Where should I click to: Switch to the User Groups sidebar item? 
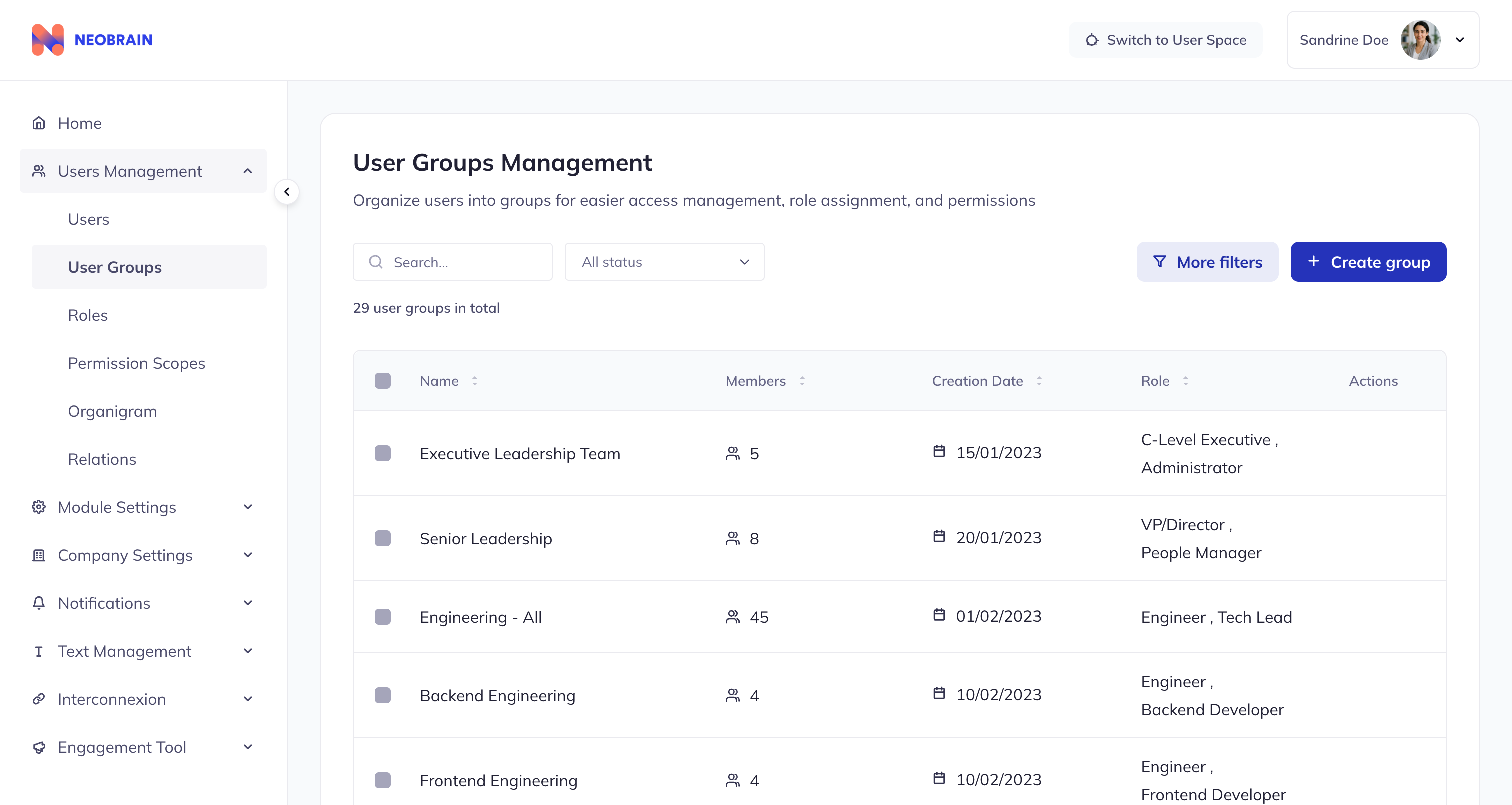114,267
